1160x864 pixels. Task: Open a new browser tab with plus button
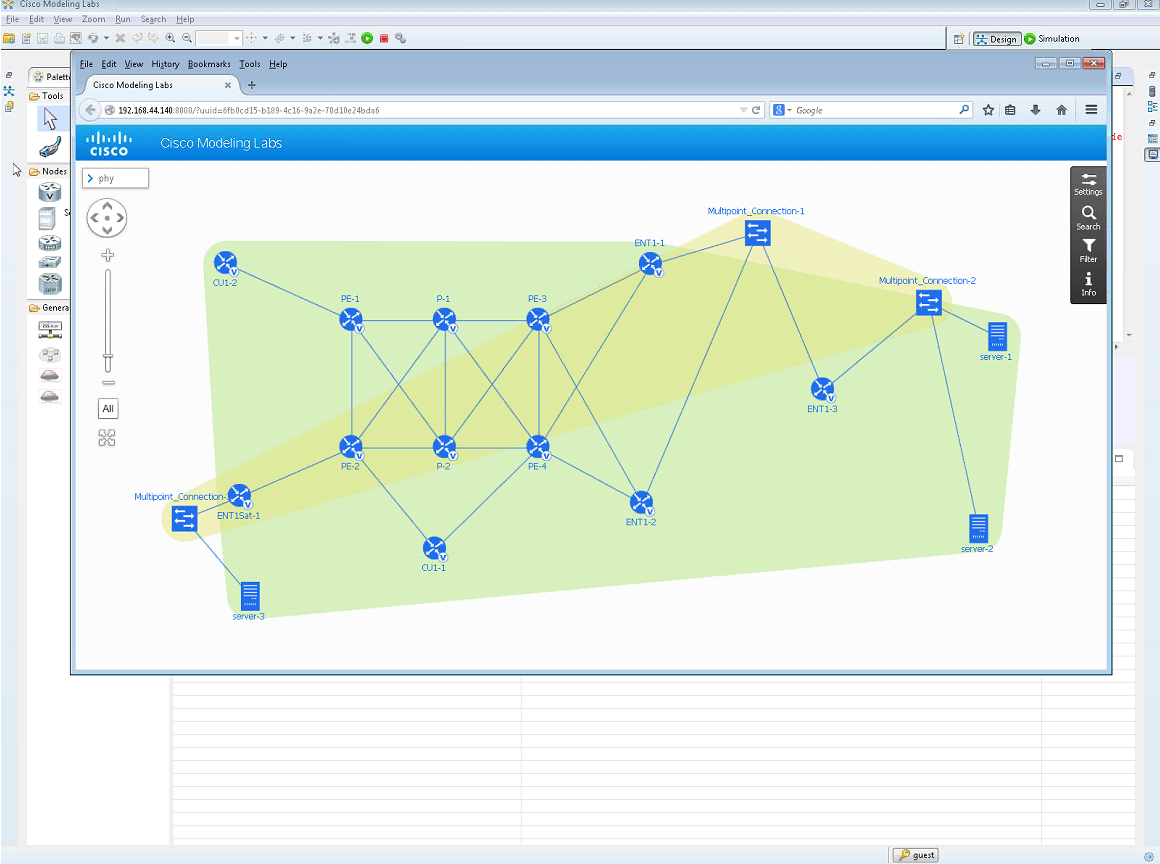coord(252,85)
